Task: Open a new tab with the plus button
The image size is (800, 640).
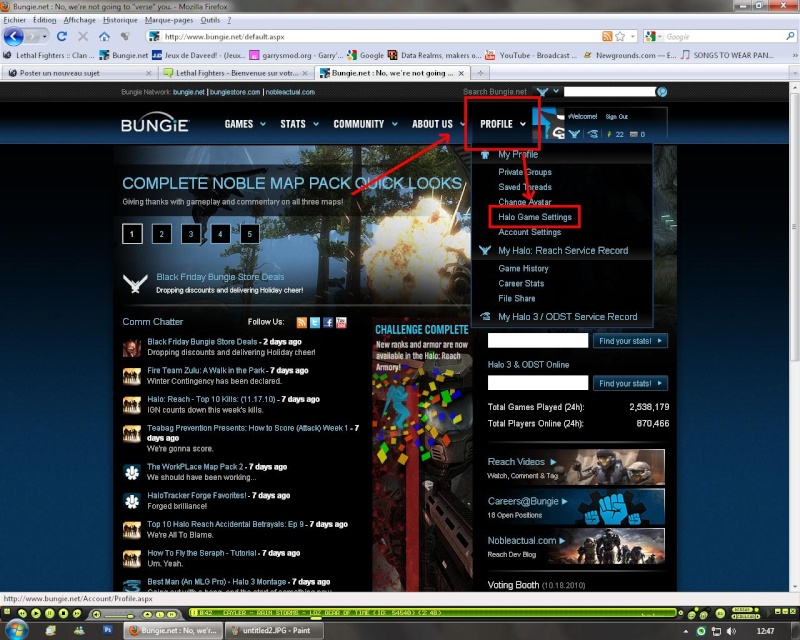Action: click(480, 73)
